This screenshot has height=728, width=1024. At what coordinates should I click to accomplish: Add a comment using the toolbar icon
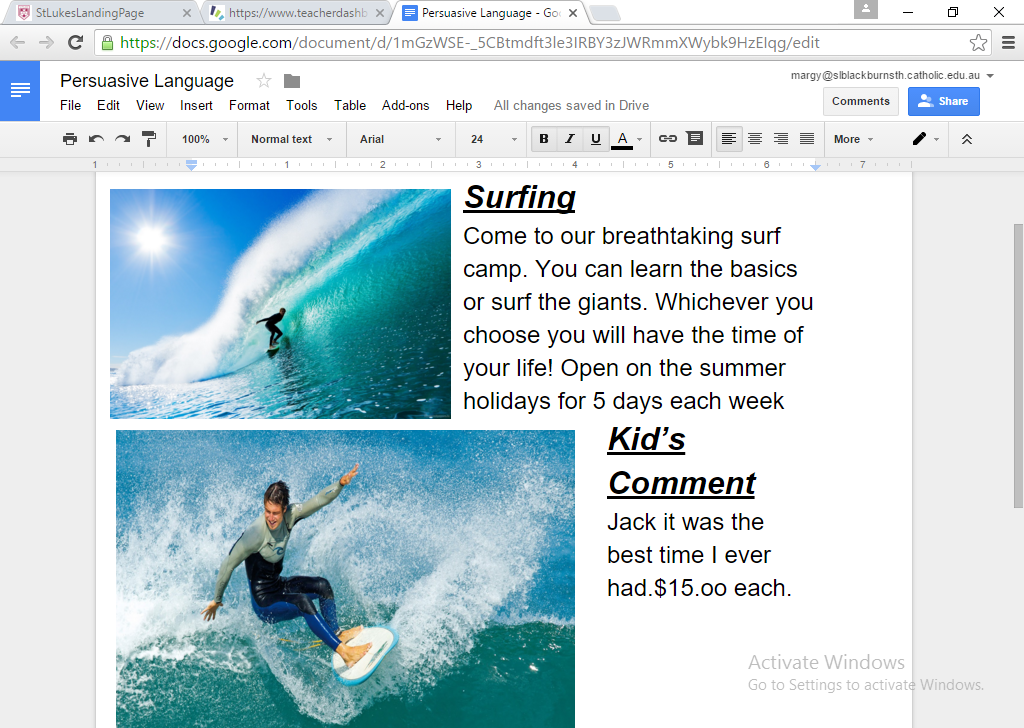pos(695,138)
